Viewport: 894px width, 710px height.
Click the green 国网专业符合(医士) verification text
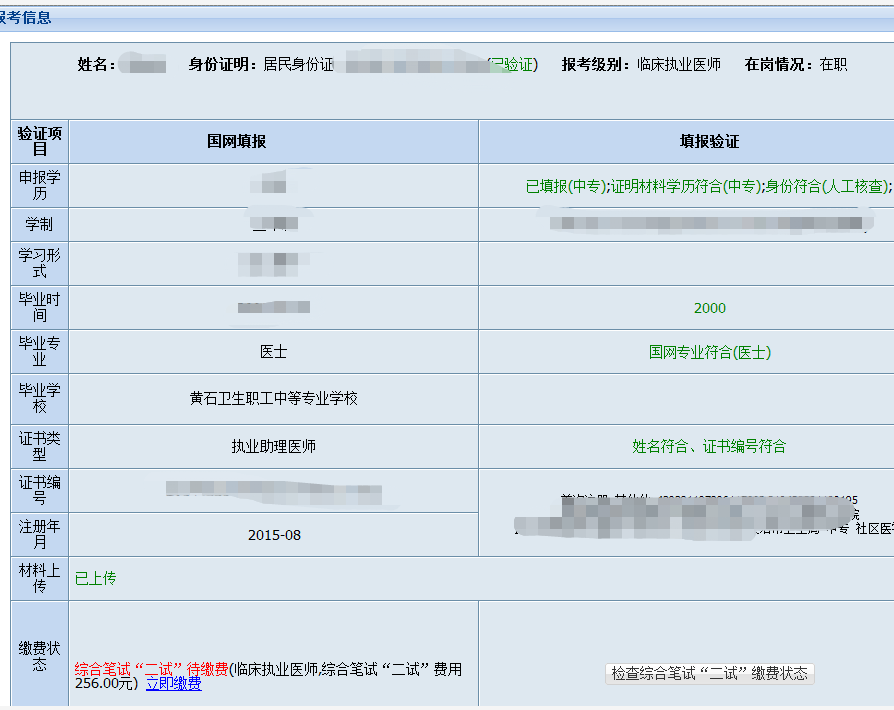click(x=709, y=353)
